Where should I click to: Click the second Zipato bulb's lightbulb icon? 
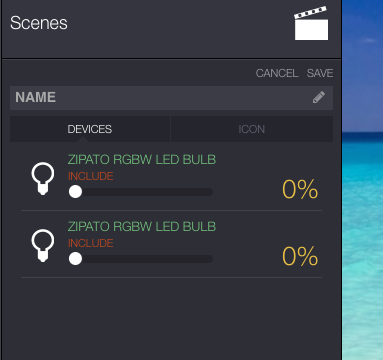pyautogui.click(x=43, y=246)
